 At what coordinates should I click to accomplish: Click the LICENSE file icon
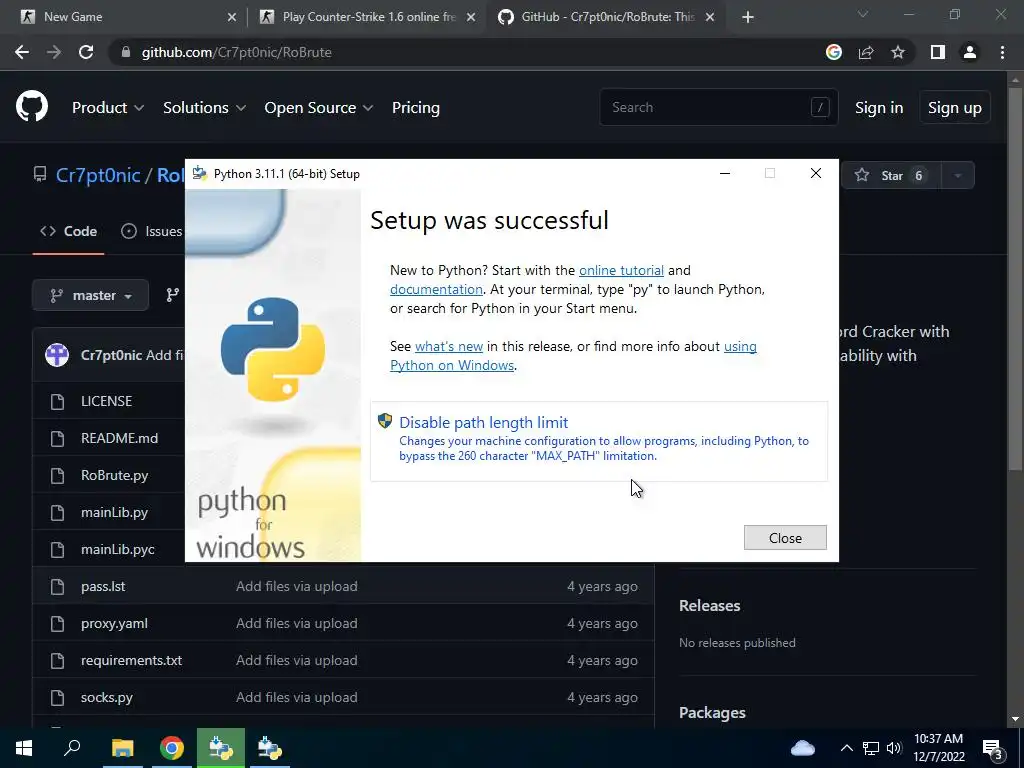(57, 401)
